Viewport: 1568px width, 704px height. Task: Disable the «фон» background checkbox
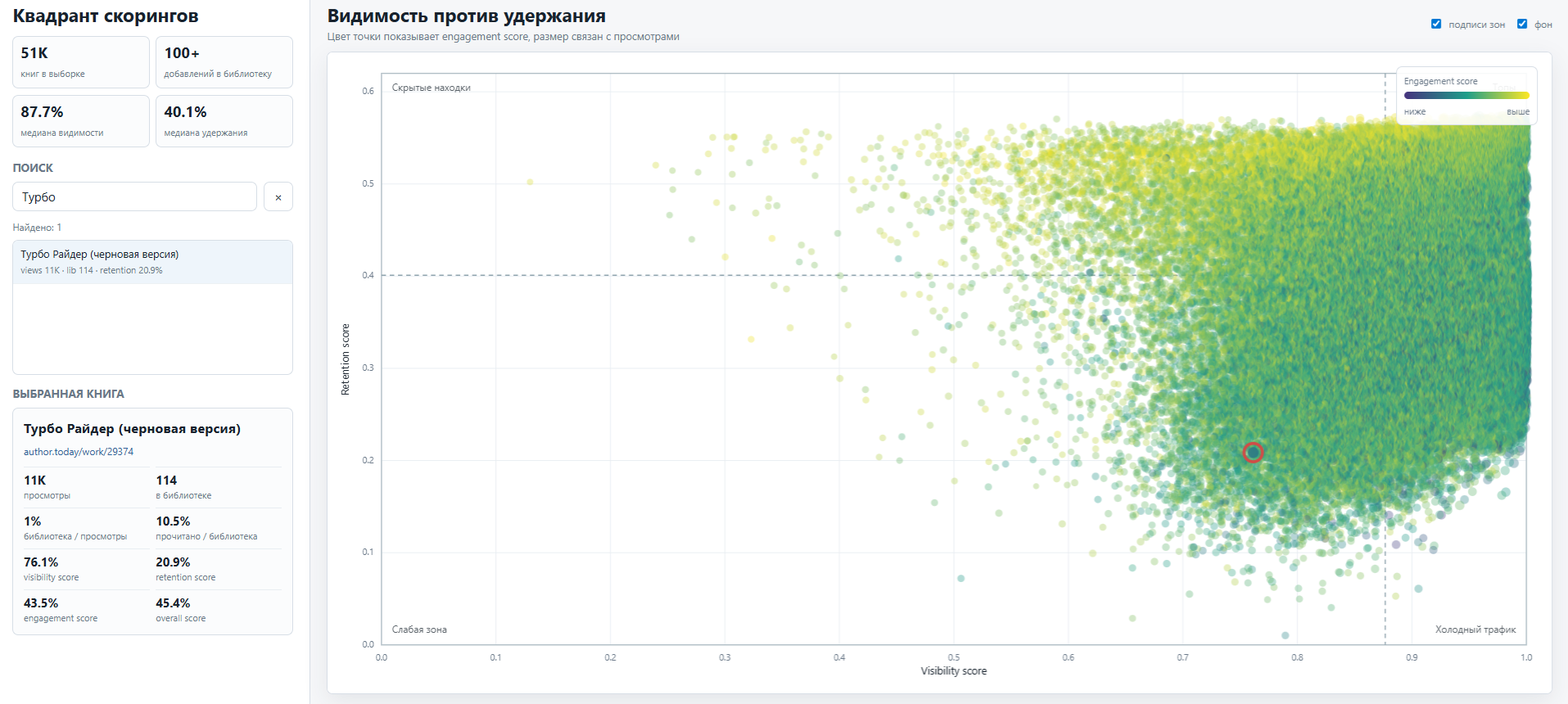click(1522, 24)
